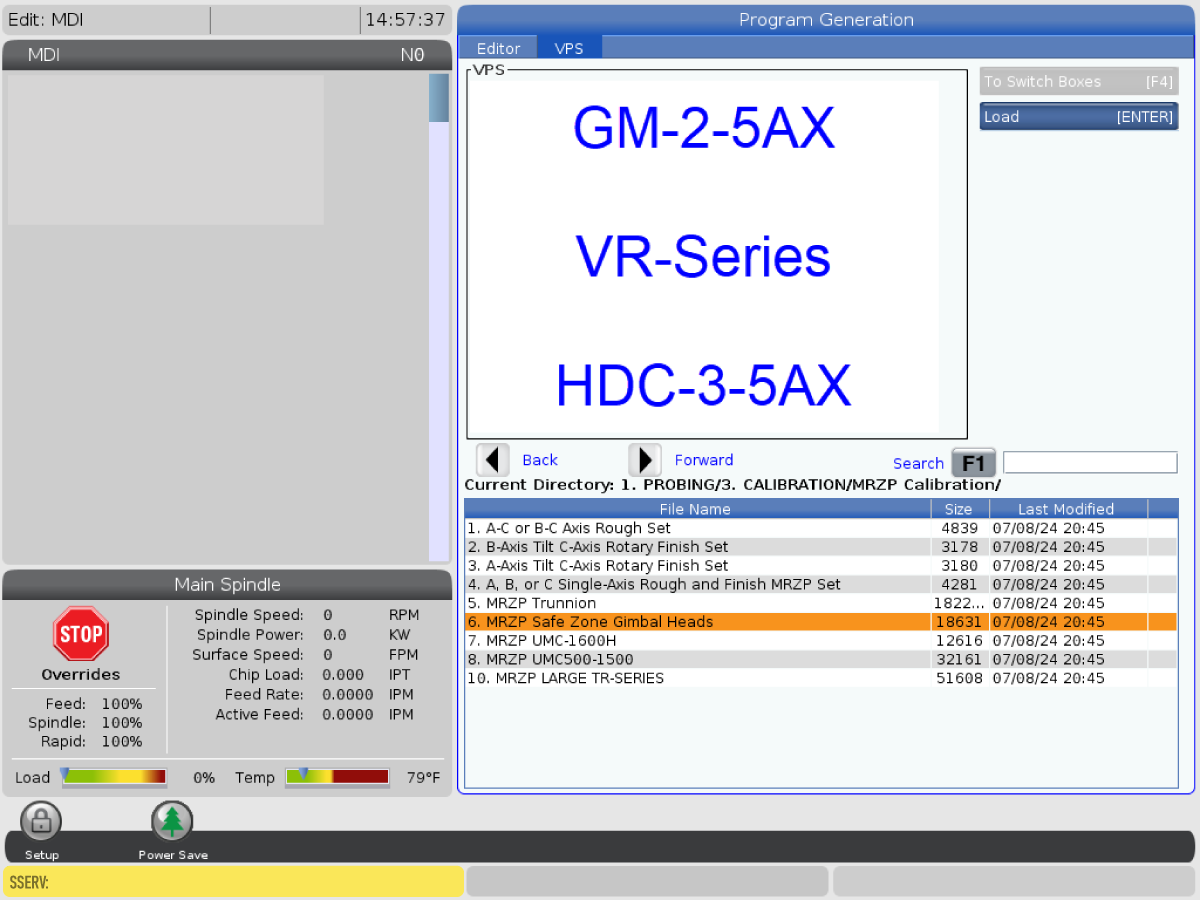Click the Rapid override 100% value
The image size is (1200, 900).
click(x=122, y=742)
